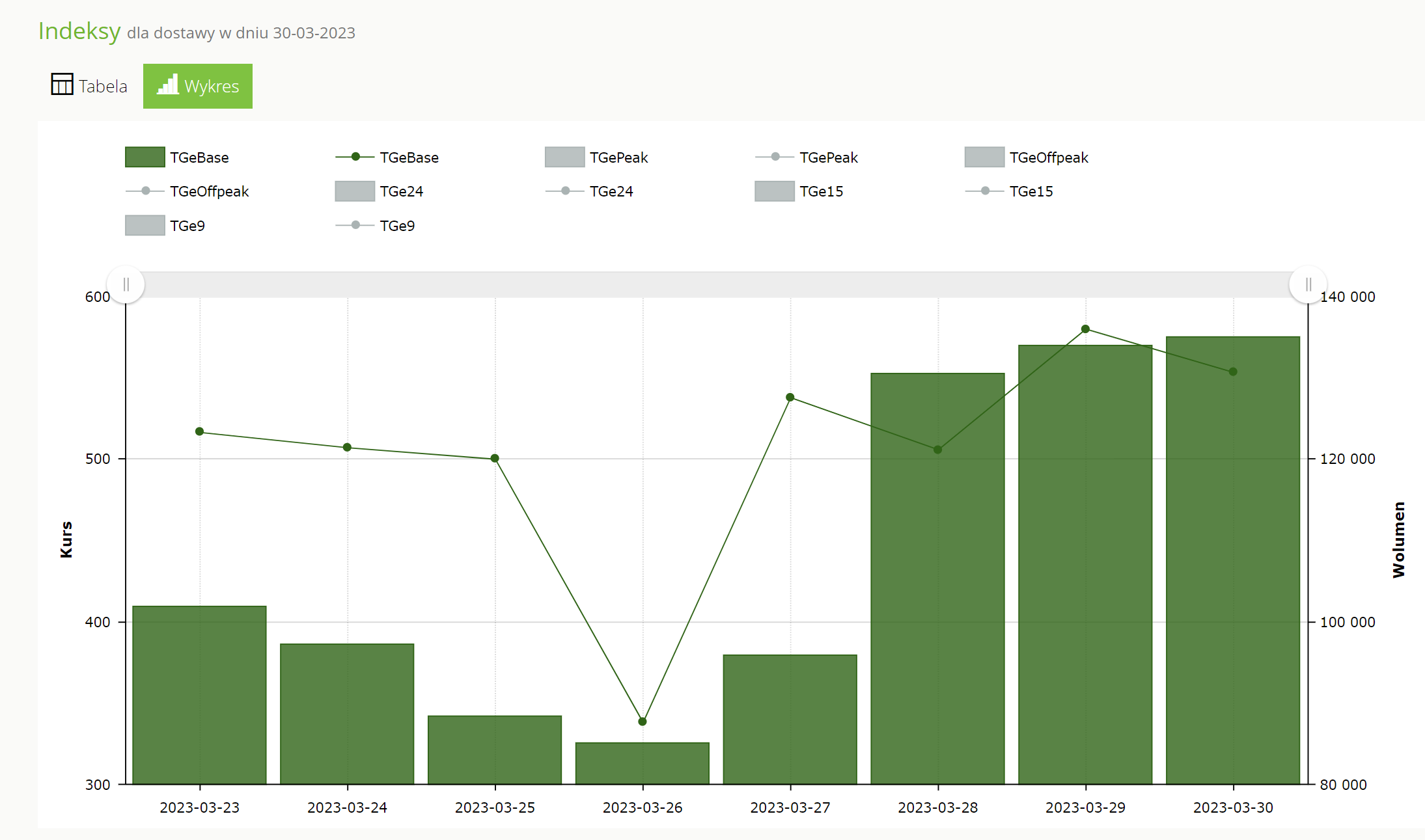Click the Tabela table icon
Screen dimensions: 1425x840
click(x=62, y=85)
